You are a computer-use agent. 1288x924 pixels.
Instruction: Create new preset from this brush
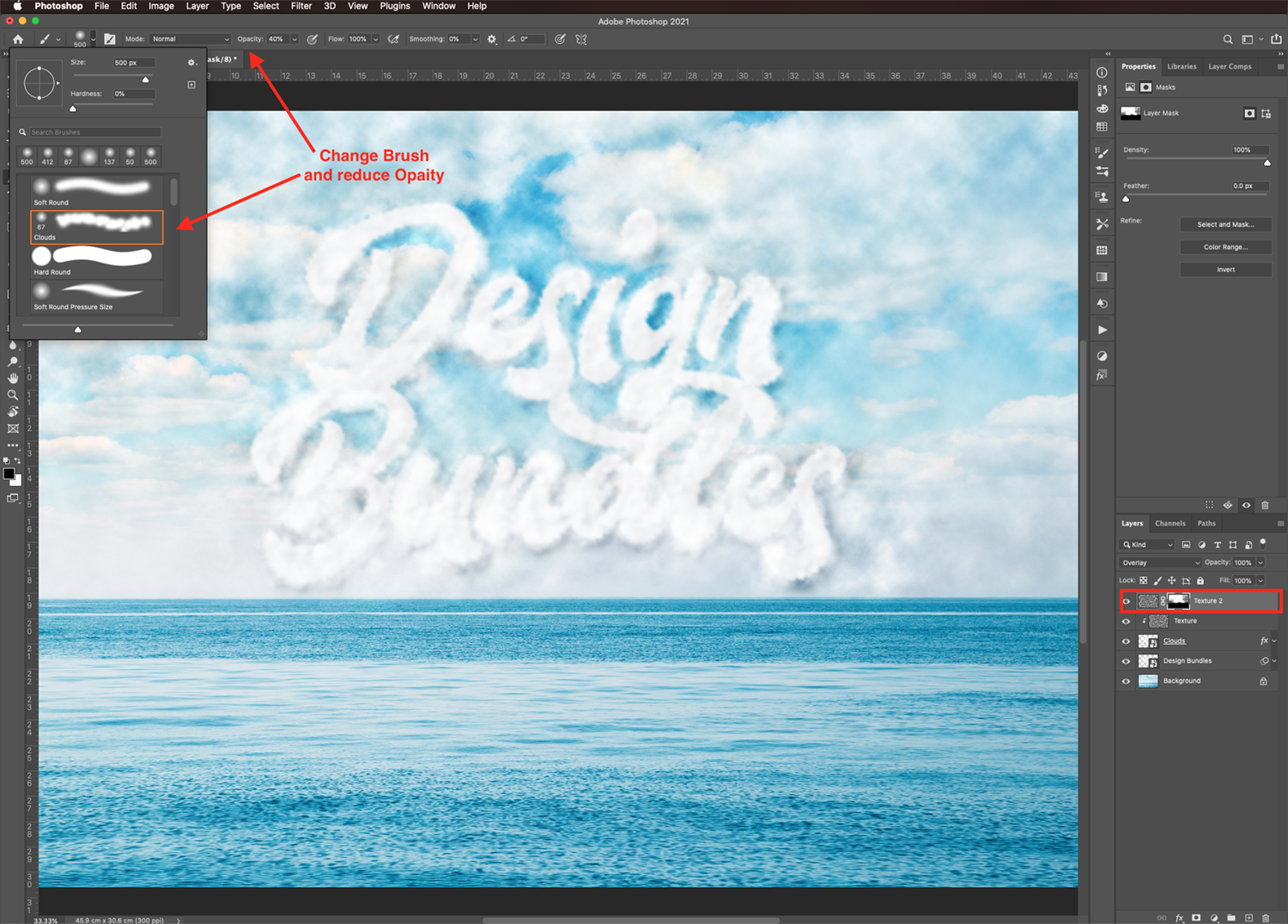tap(191, 84)
